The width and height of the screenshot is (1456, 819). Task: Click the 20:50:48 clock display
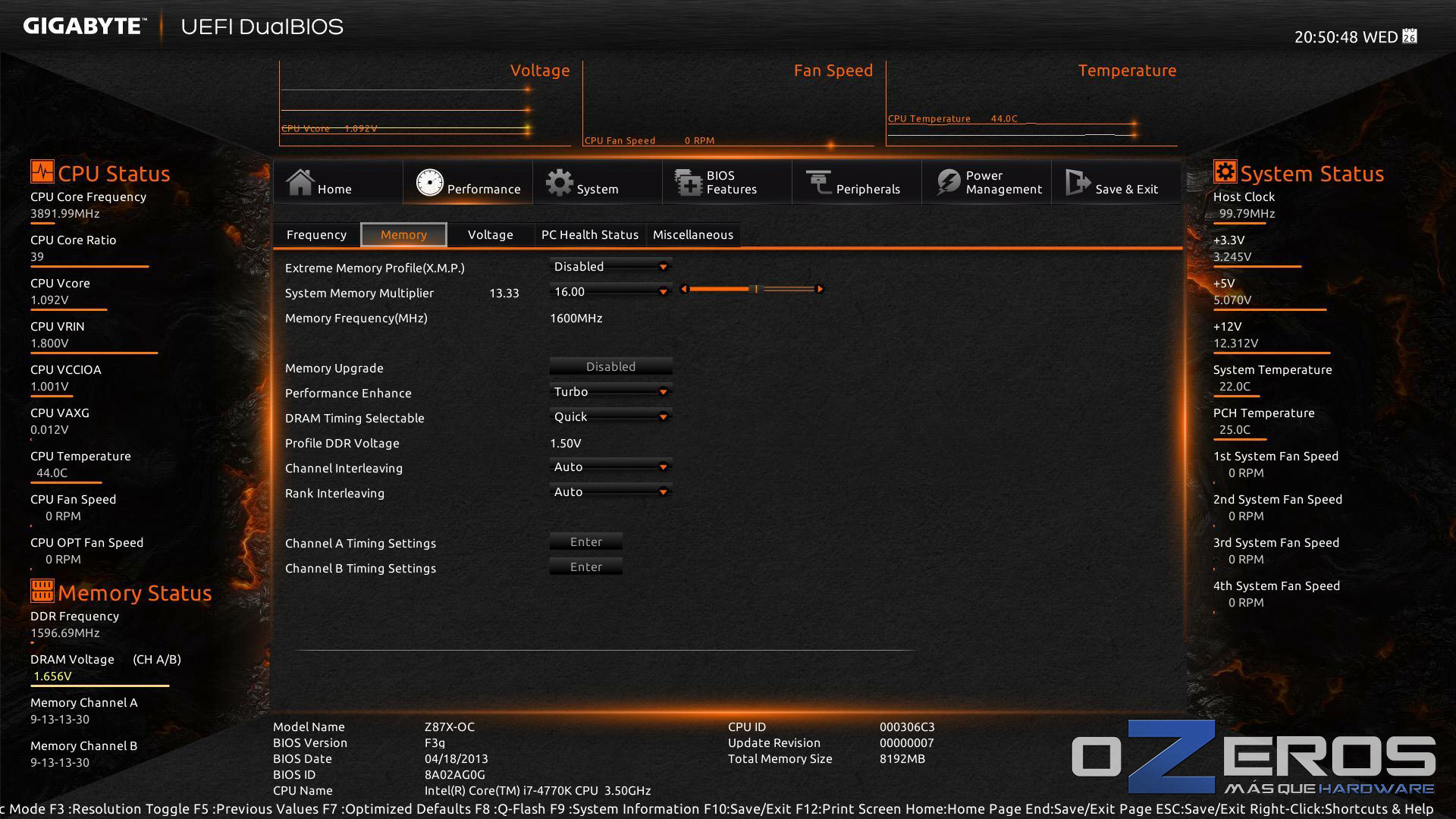(x=1326, y=37)
